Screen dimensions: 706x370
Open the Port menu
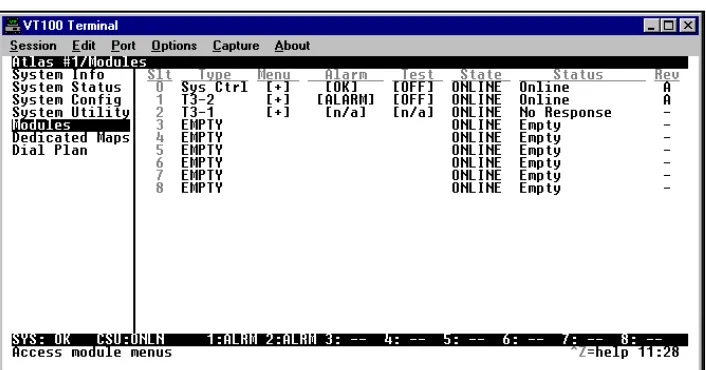[x=123, y=46]
